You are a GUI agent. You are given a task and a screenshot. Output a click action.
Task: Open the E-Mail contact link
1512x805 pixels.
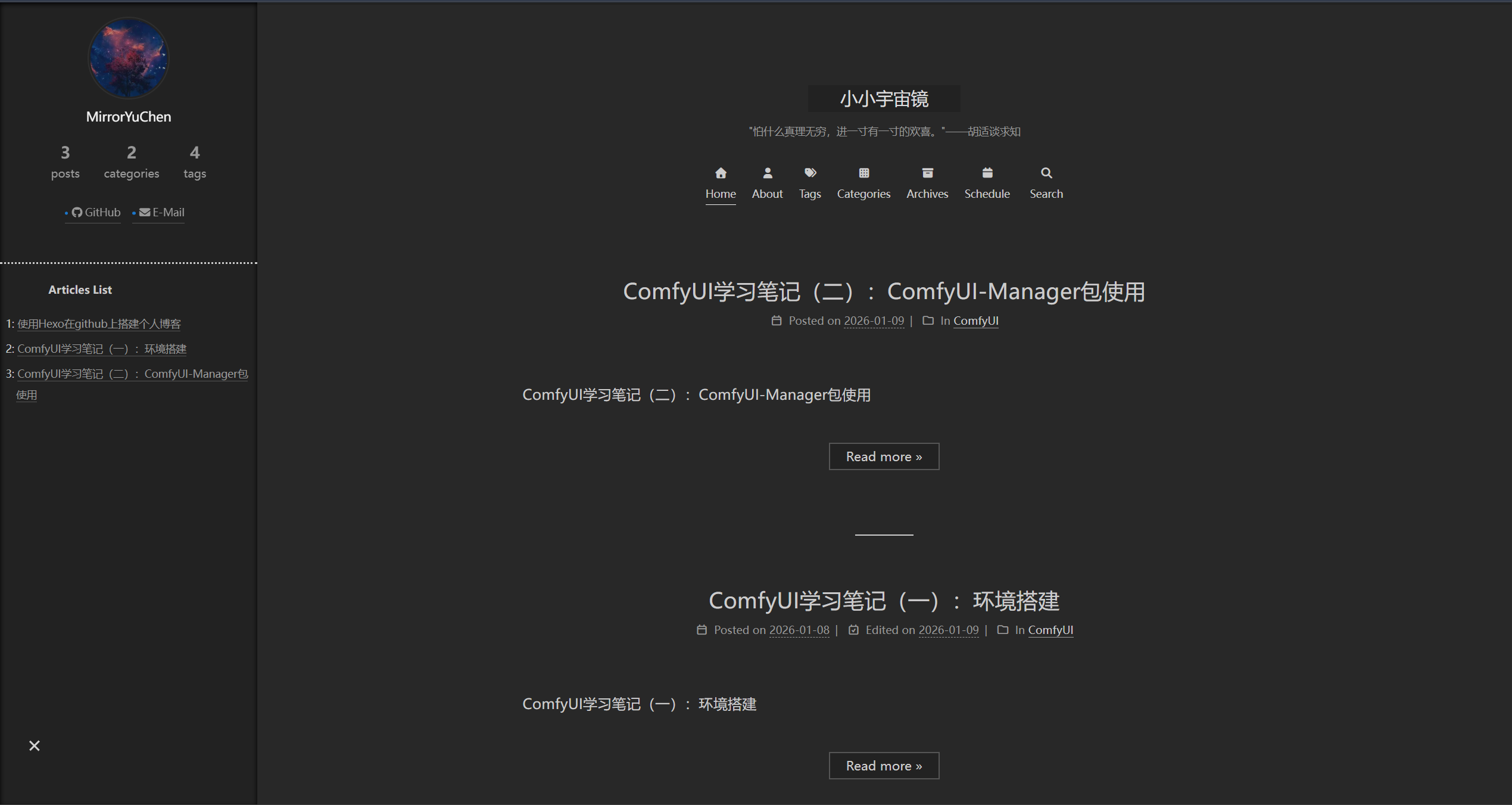(161, 213)
